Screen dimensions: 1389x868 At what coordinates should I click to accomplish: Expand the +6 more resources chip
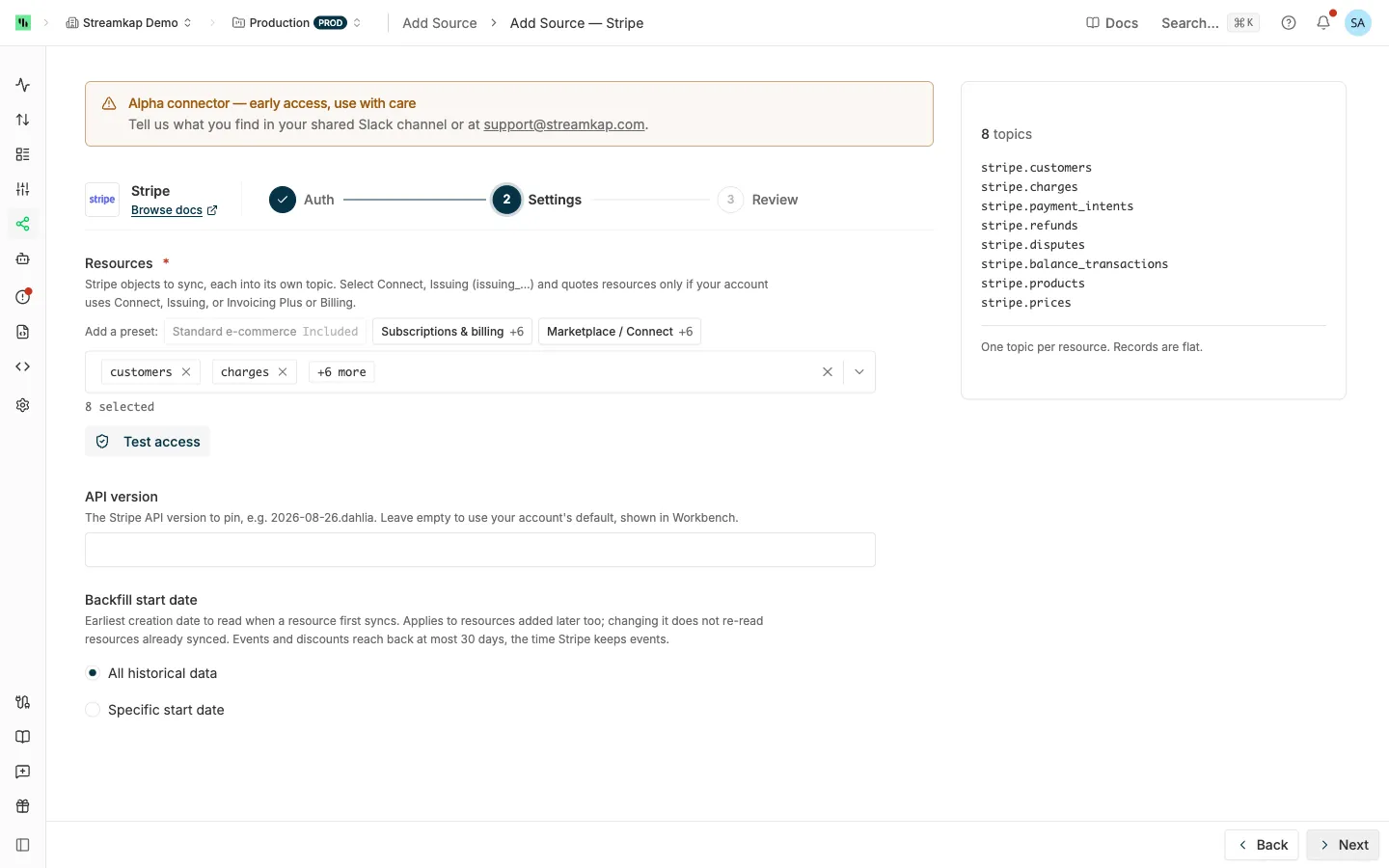coord(341,372)
